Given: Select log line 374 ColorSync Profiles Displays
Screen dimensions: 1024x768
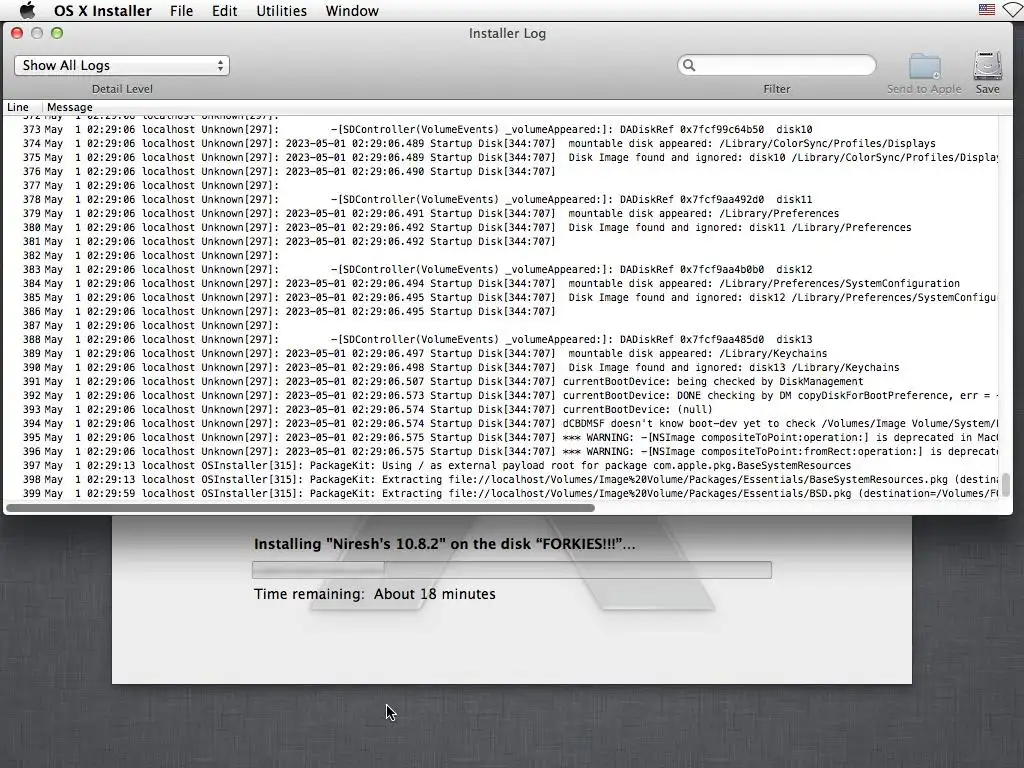Looking at the screenshot, I should 502,144.
